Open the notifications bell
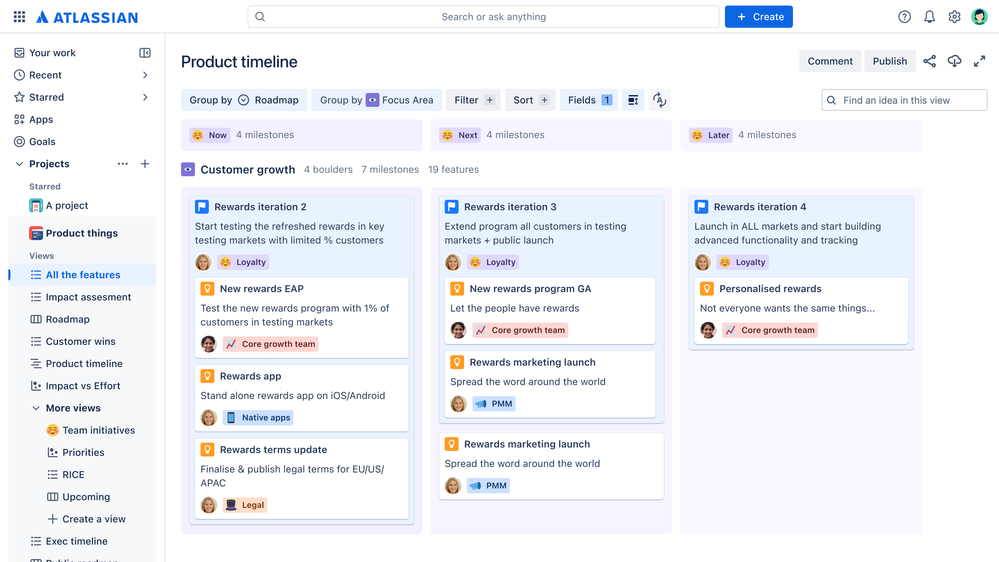999x562 pixels. click(x=930, y=17)
